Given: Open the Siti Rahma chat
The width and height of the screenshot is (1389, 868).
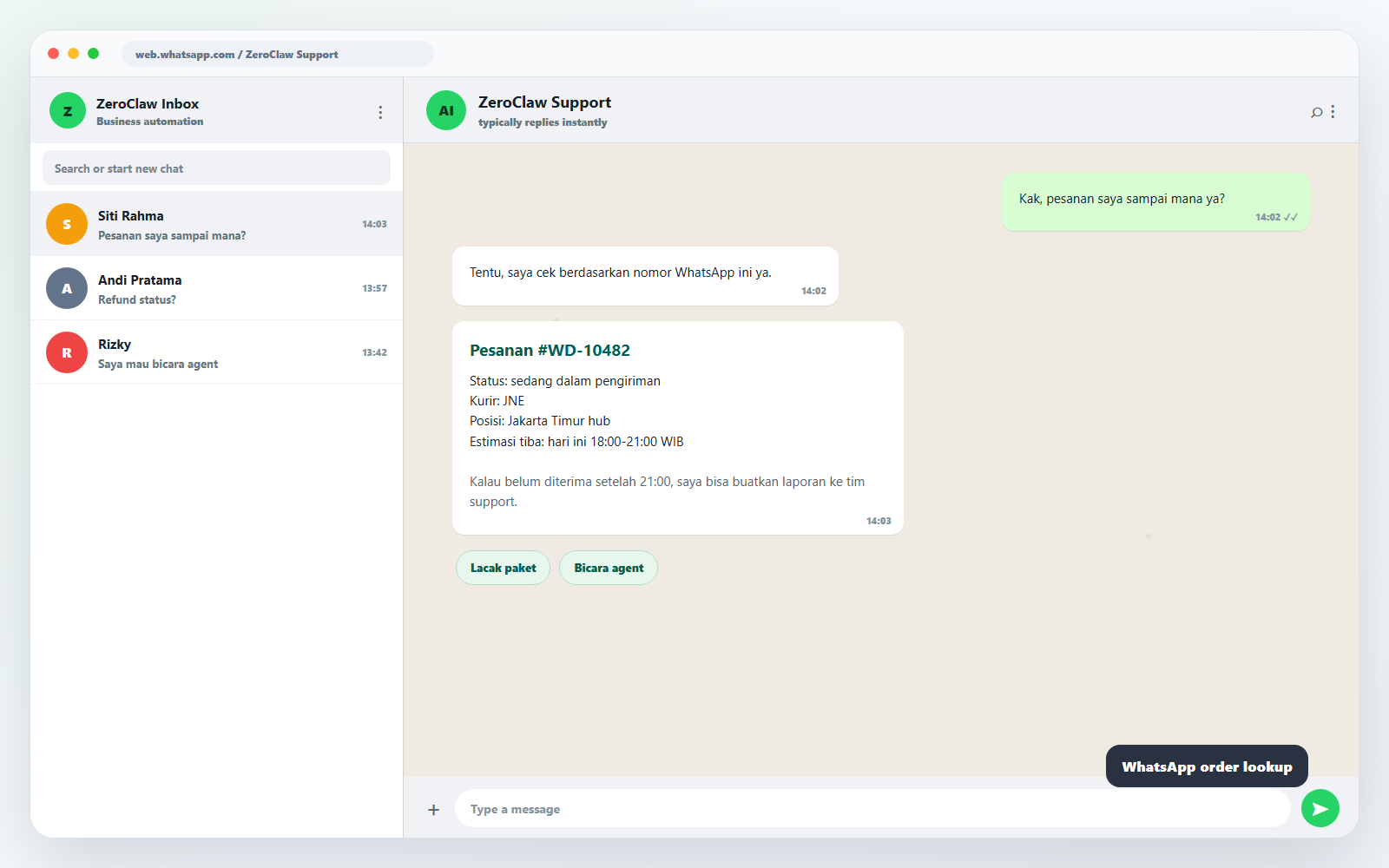Looking at the screenshot, I should pos(216,224).
